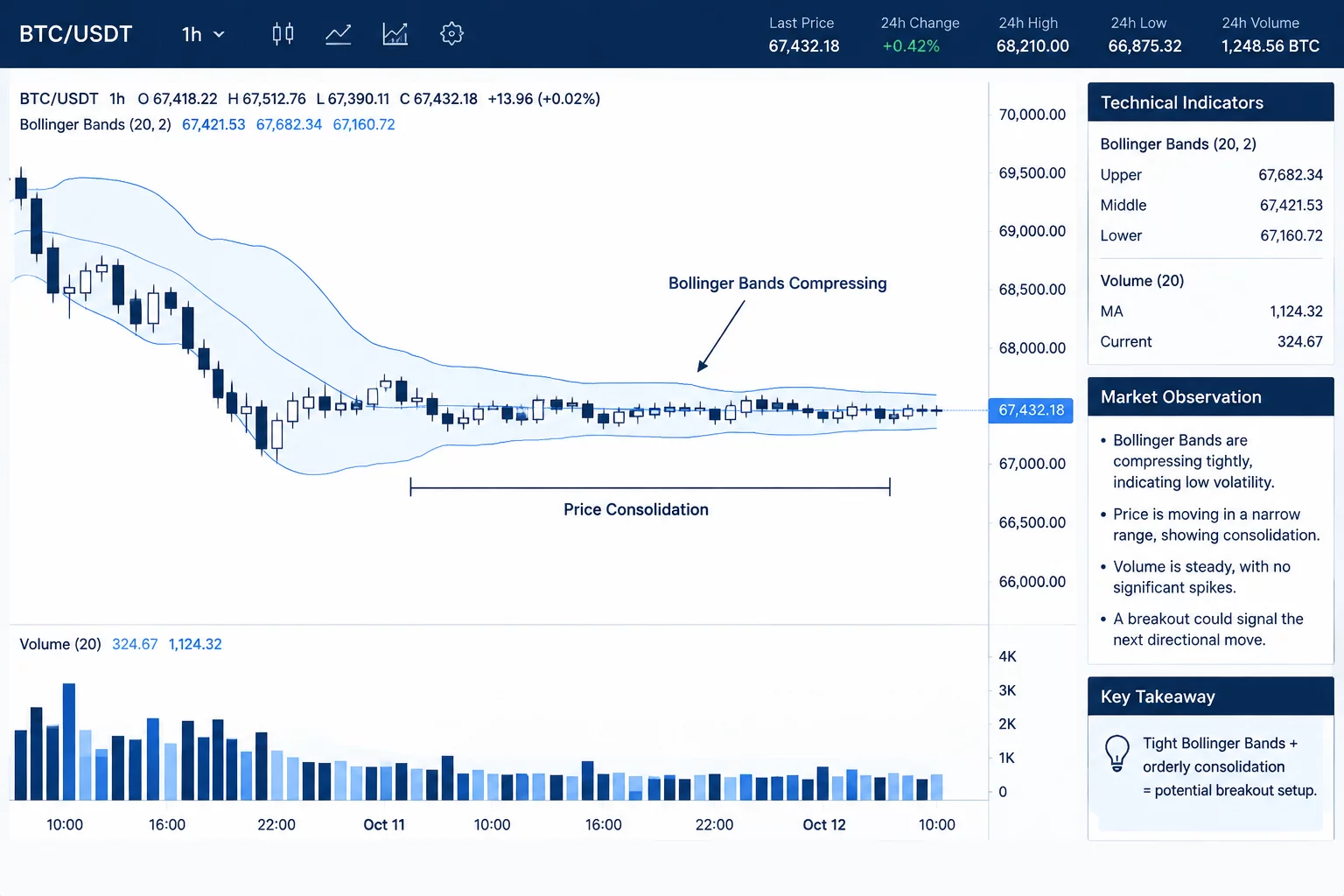
Task: Click the 67,432.18 current price tag on axis
Action: coord(1031,410)
